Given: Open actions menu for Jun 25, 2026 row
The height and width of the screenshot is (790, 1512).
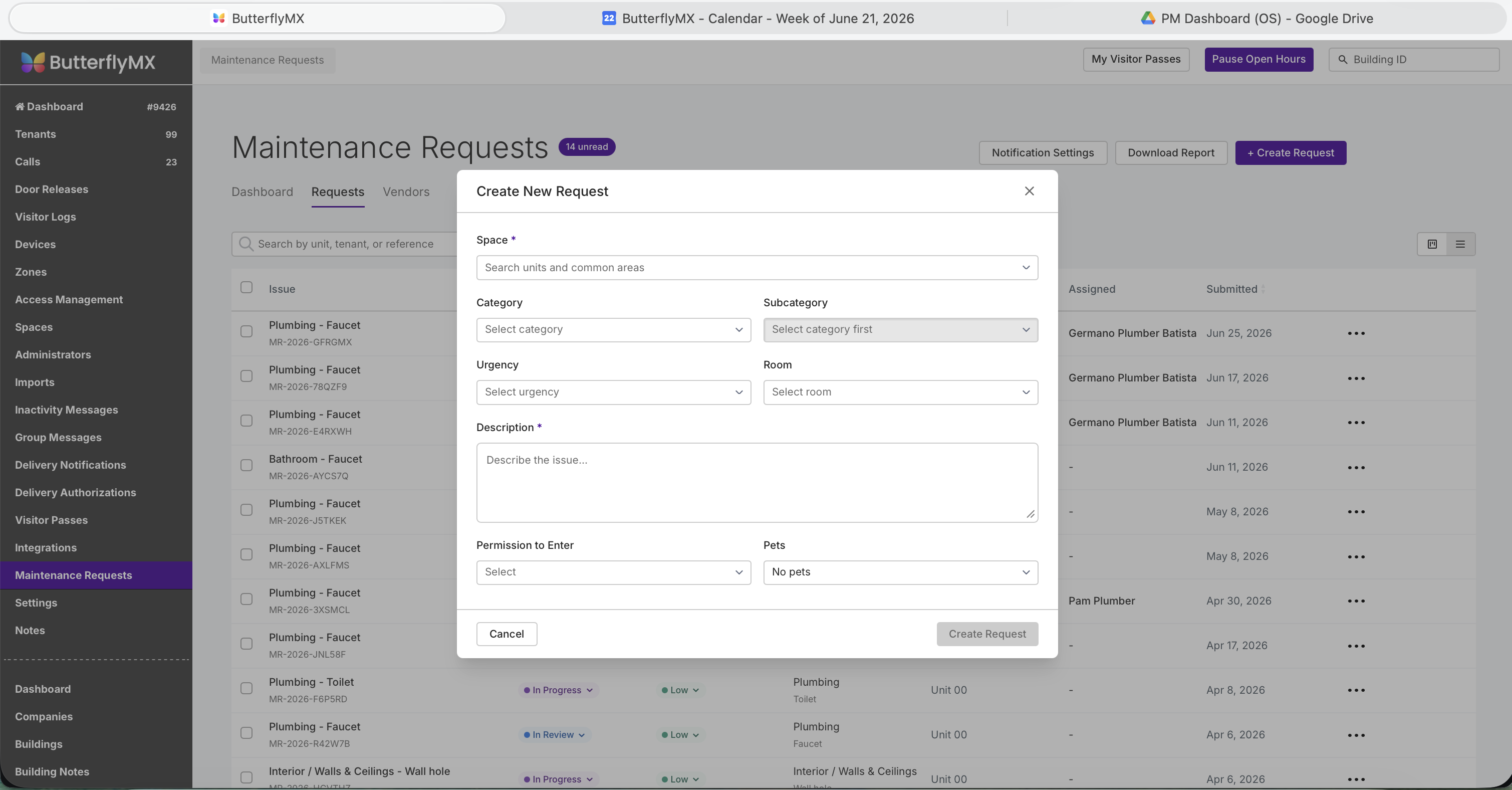Looking at the screenshot, I should coord(1356,333).
